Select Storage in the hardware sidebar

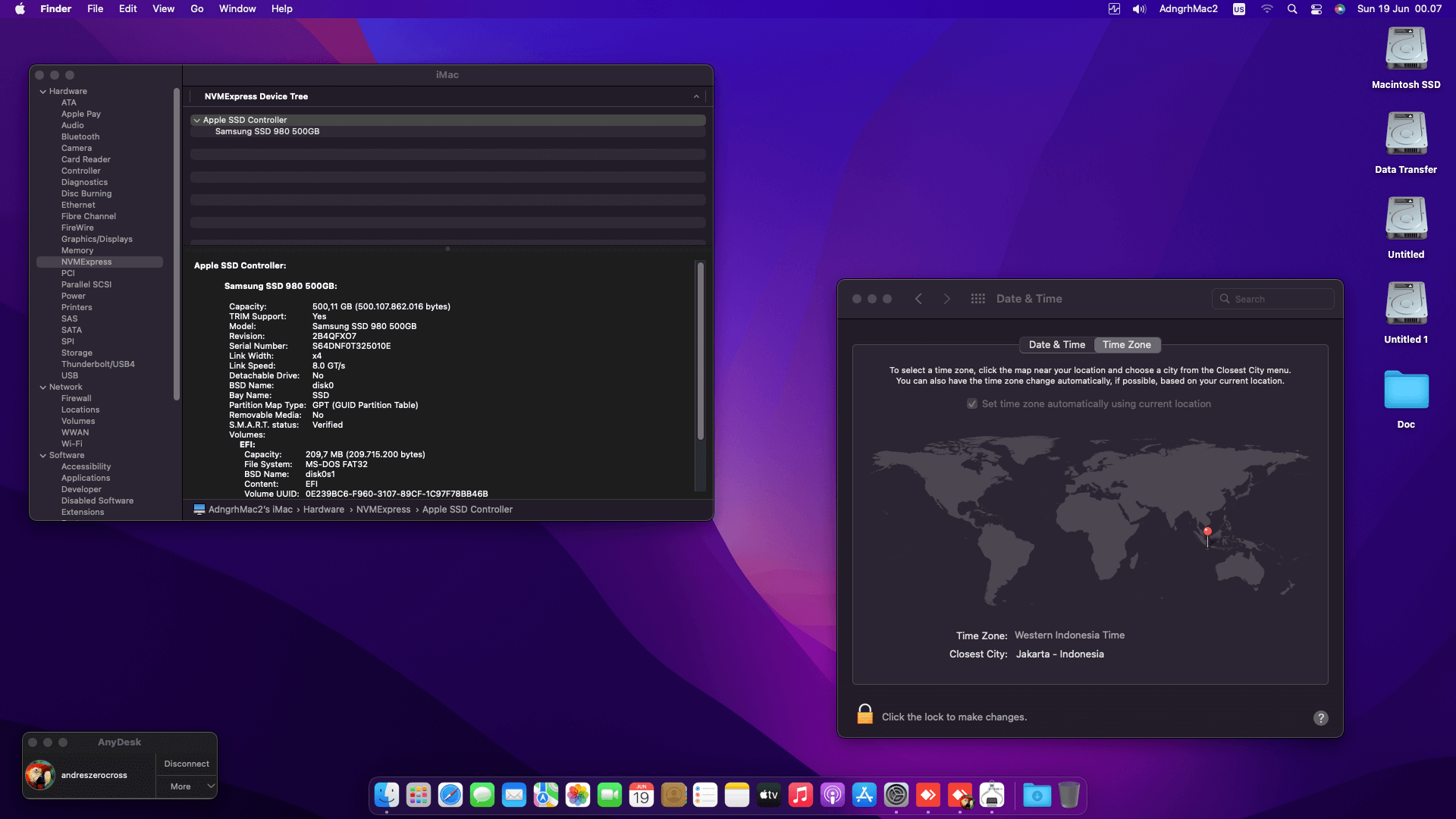click(77, 353)
